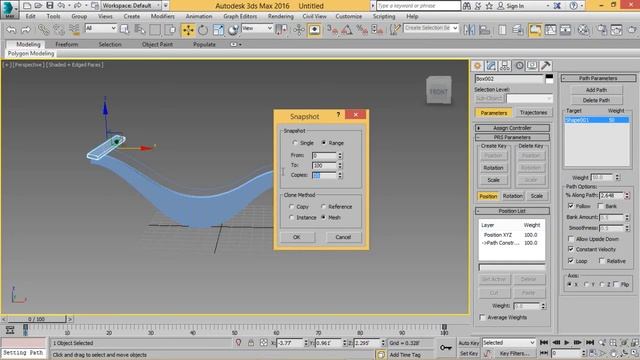
Task: Expand the Assign Controller rollout
Action: point(512,128)
